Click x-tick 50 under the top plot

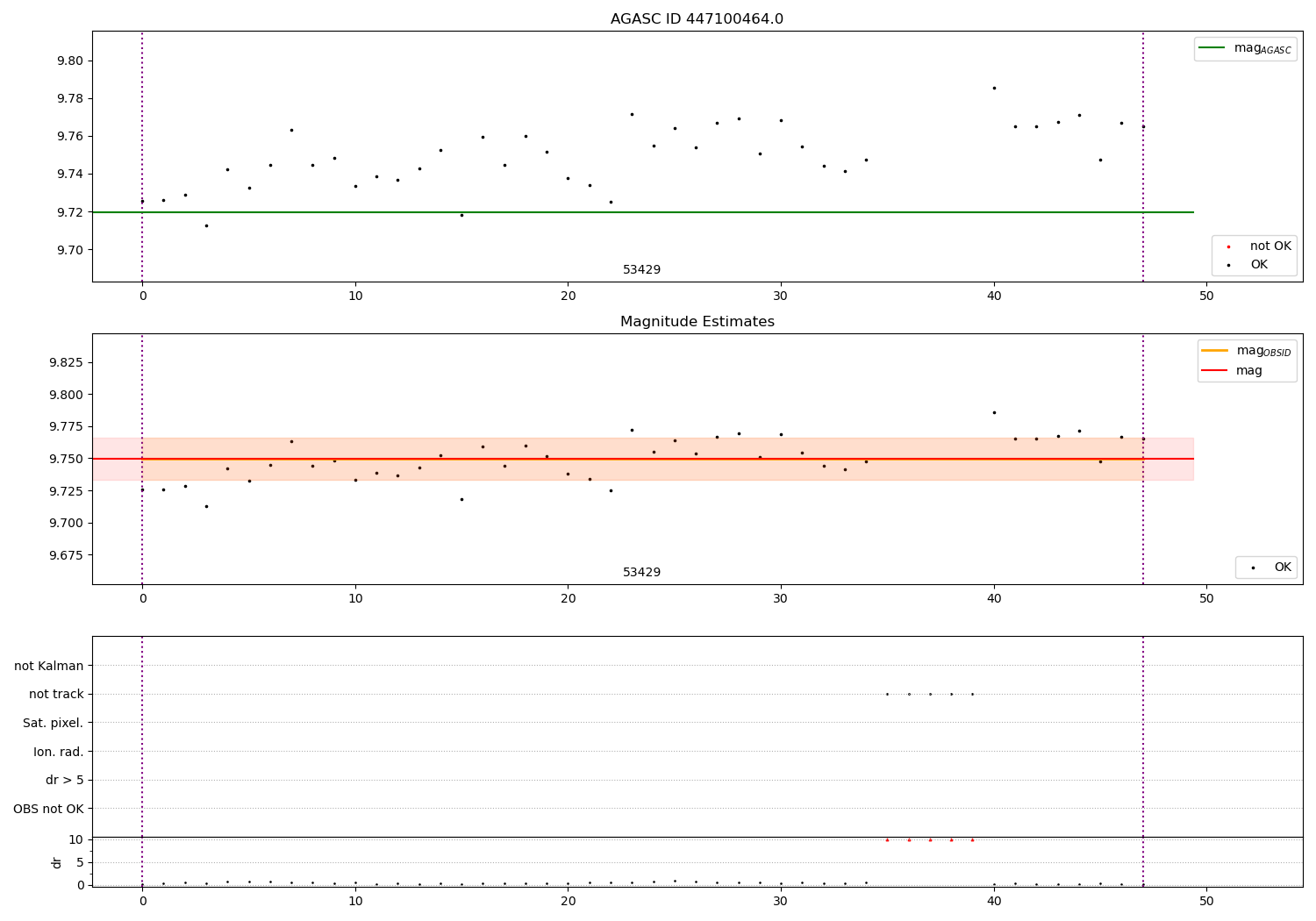click(1206, 296)
